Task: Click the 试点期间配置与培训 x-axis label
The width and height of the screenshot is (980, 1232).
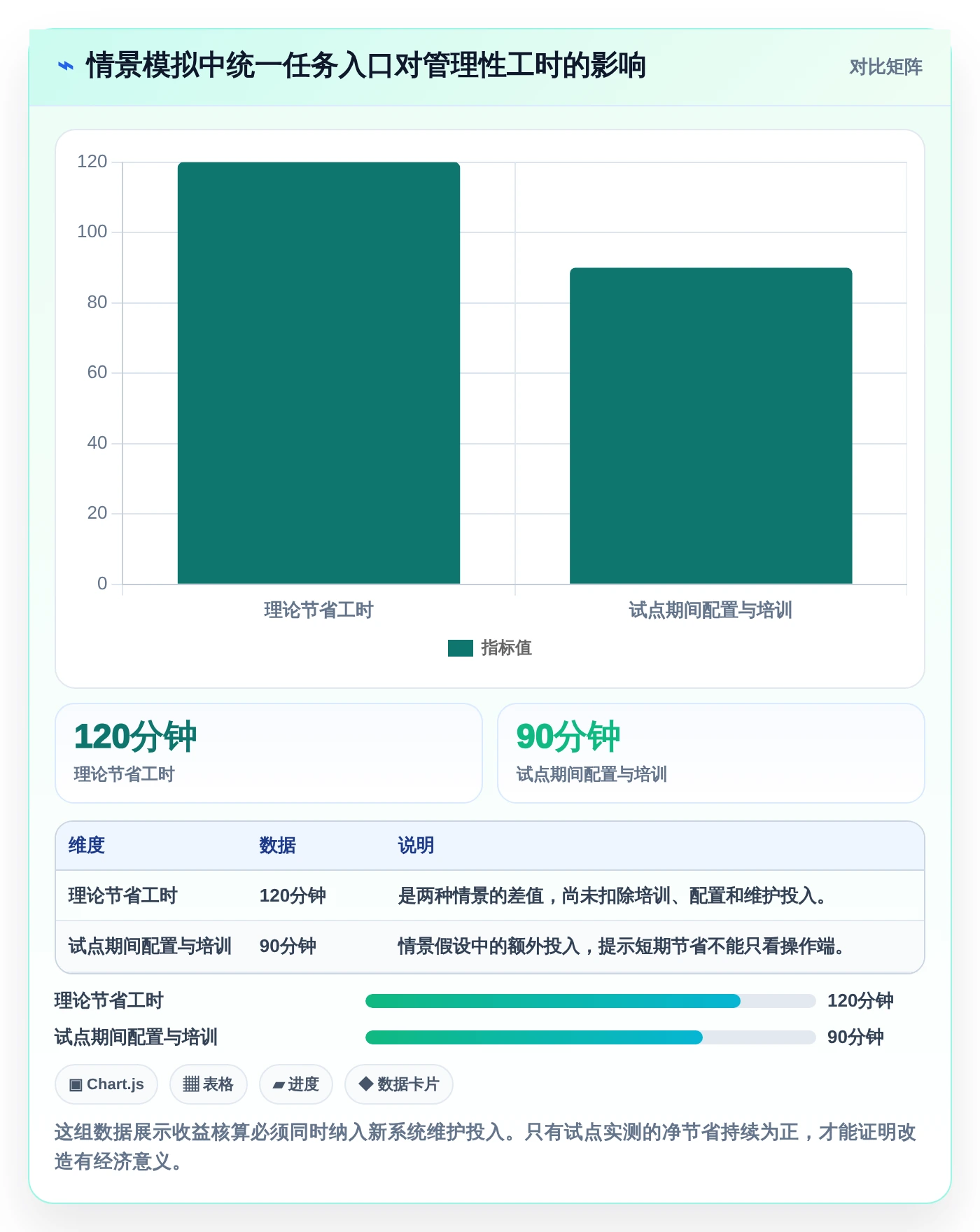Action: [x=710, y=610]
